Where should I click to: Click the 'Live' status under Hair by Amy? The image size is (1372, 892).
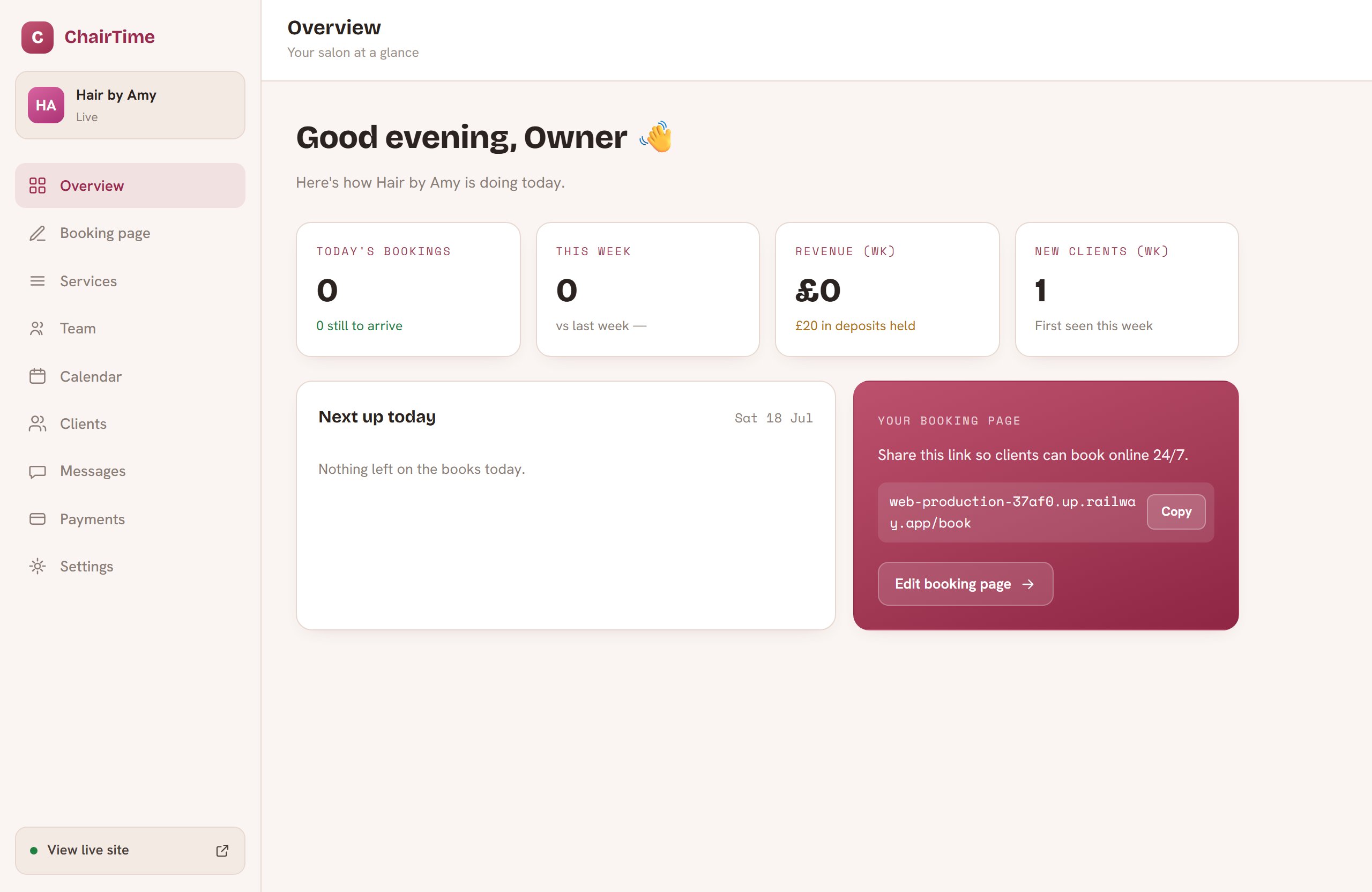click(86, 117)
